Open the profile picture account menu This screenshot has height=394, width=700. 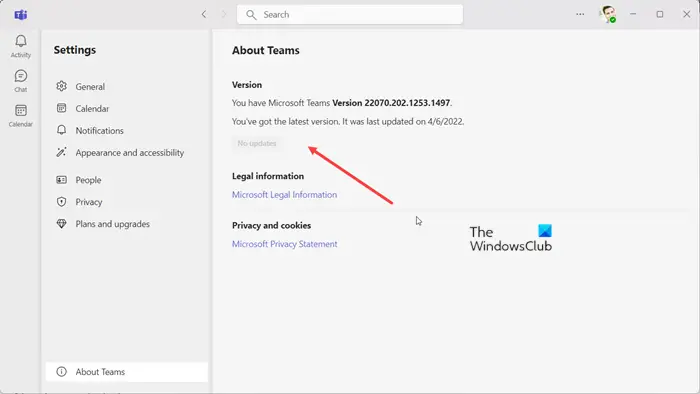[608, 14]
